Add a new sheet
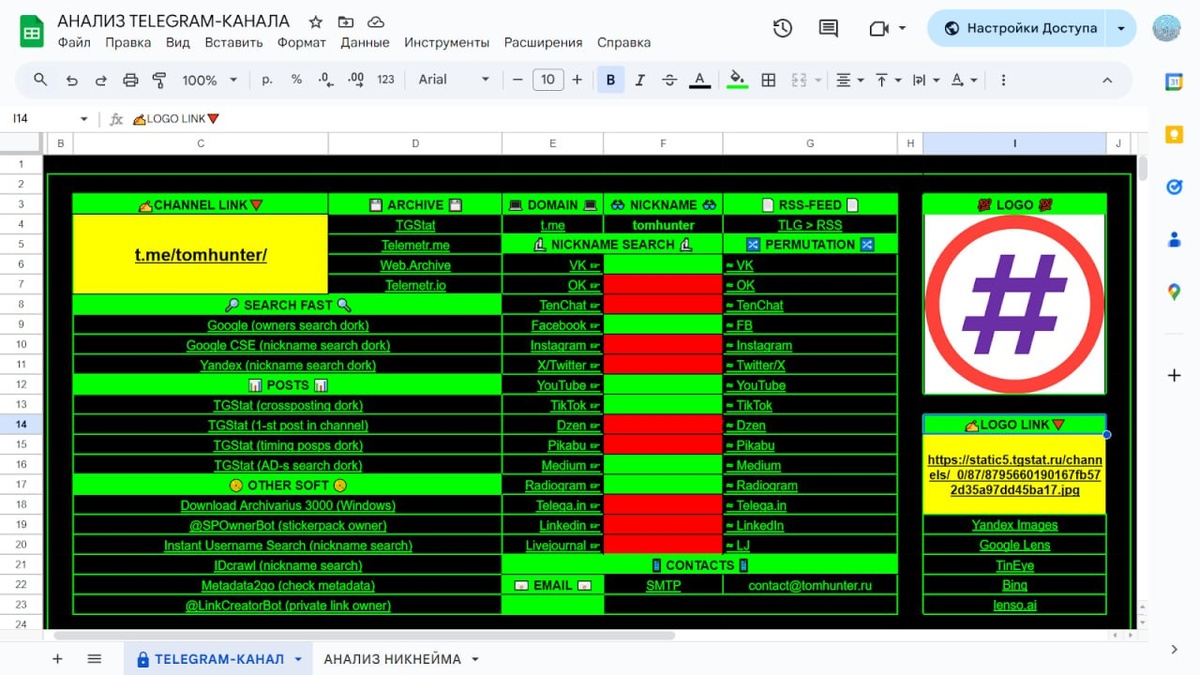Image resolution: width=1200 pixels, height=675 pixels. point(57,659)
